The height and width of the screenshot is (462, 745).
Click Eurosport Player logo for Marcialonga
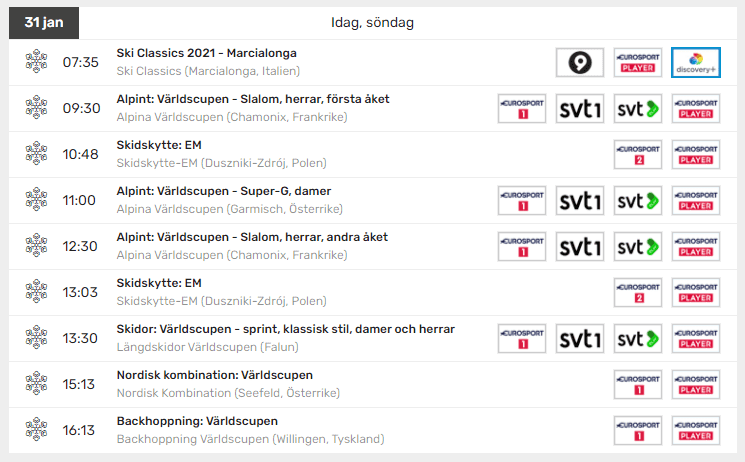pyautogui.click(x=638, y=62)
